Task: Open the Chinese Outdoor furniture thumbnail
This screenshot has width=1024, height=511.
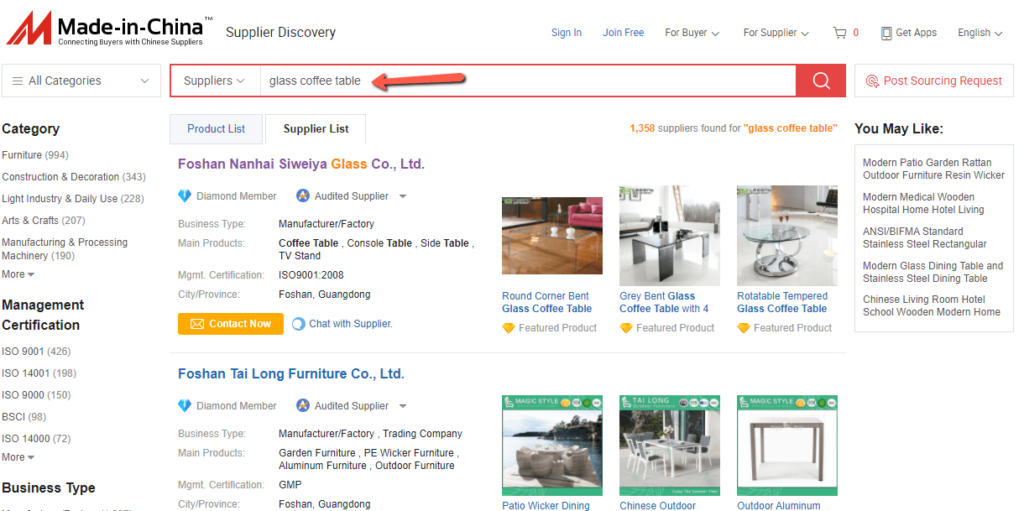Action: (x=670, y=446)
